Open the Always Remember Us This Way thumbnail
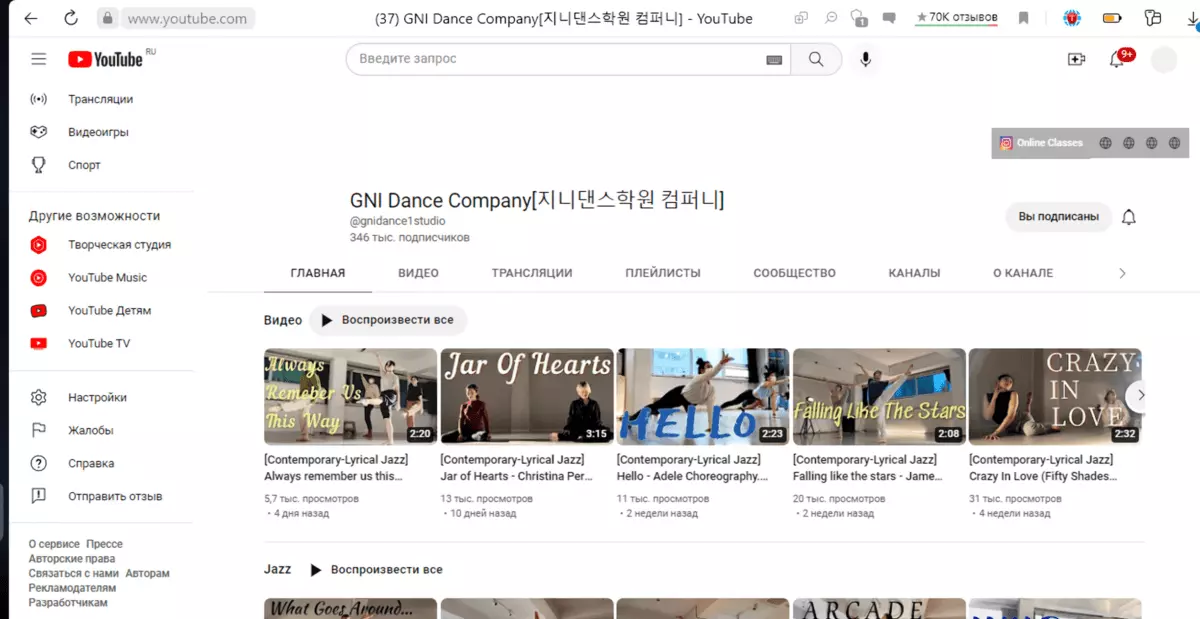1200x619 pixels. click(350, 396)
